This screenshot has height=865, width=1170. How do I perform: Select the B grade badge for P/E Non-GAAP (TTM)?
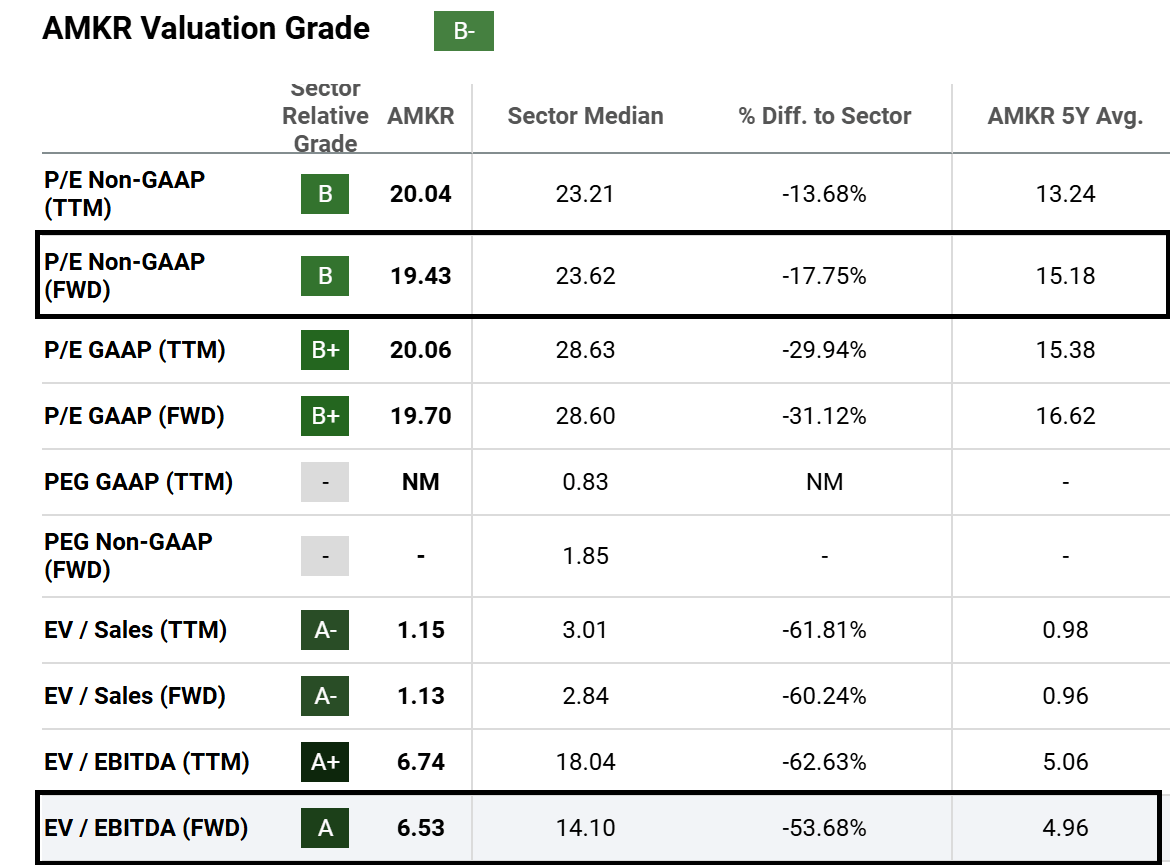point(324,194)
